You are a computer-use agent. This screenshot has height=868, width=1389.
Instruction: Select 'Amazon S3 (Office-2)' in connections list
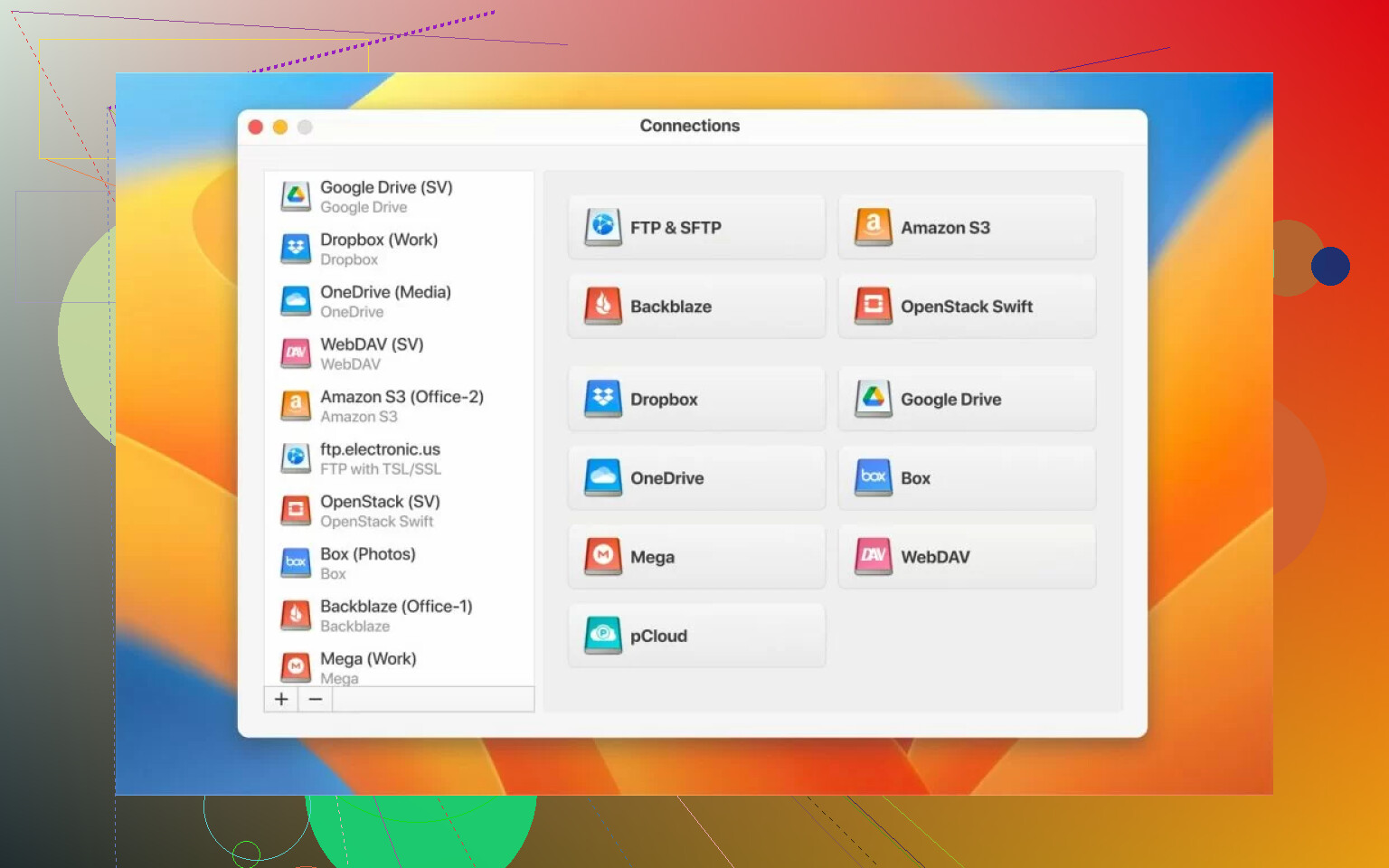point(399,406)
